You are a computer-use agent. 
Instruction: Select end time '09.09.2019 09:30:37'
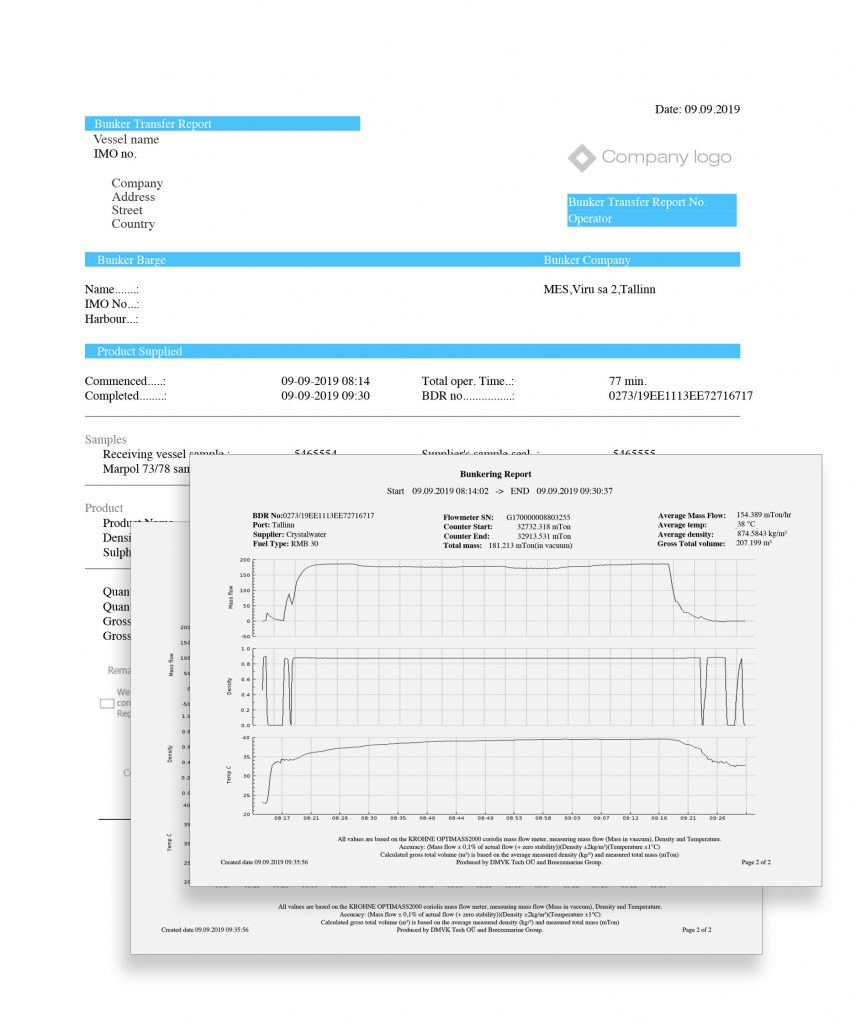pos(575,491)
